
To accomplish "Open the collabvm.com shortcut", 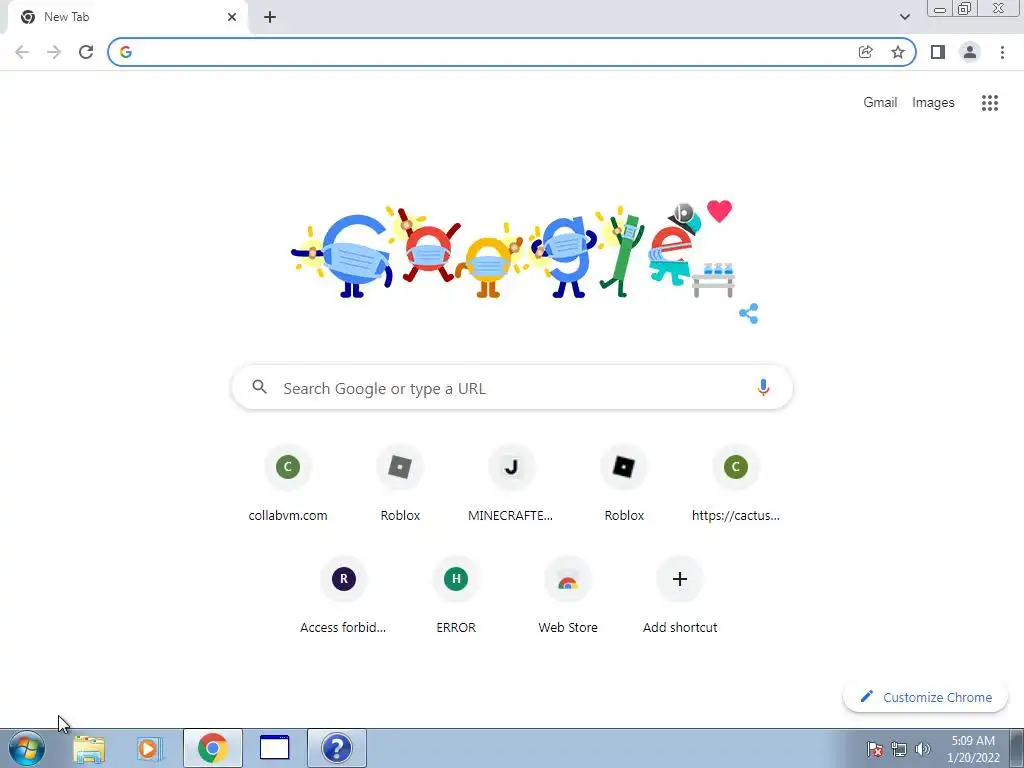I will click(x=288, y=483).
